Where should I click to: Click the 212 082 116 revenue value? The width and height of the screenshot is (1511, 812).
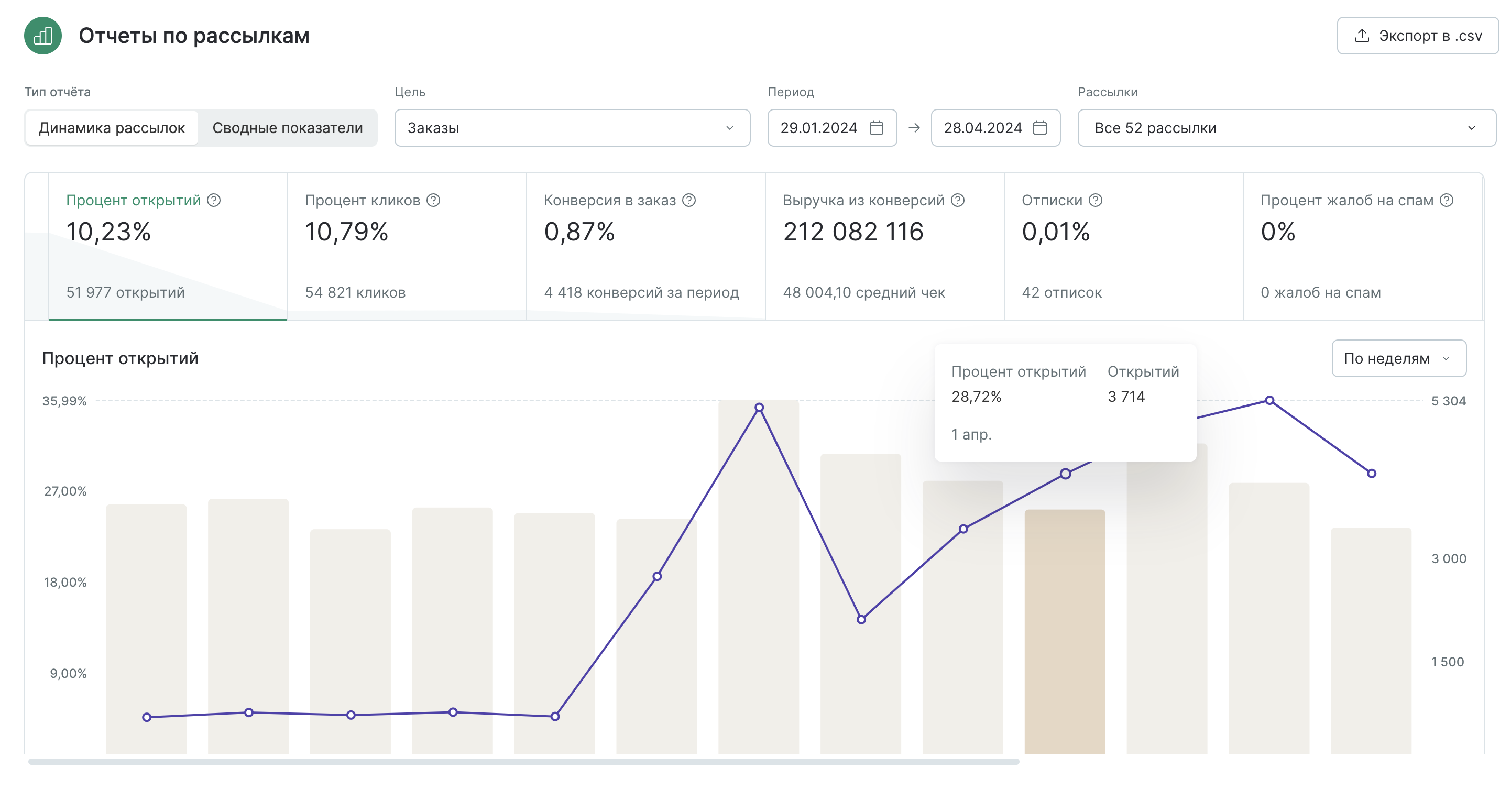(853, 232)
